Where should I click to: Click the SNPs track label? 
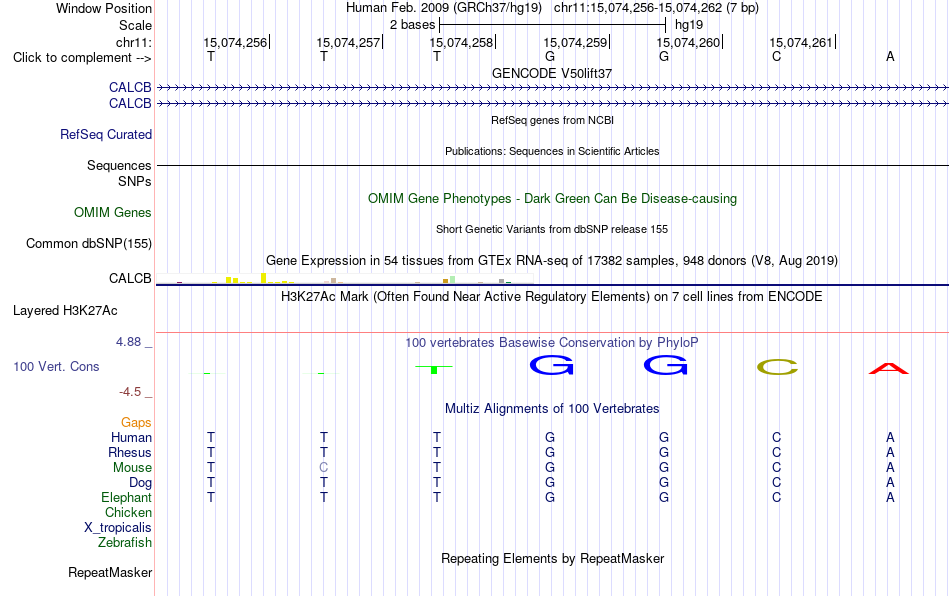(x=135, y=182)
